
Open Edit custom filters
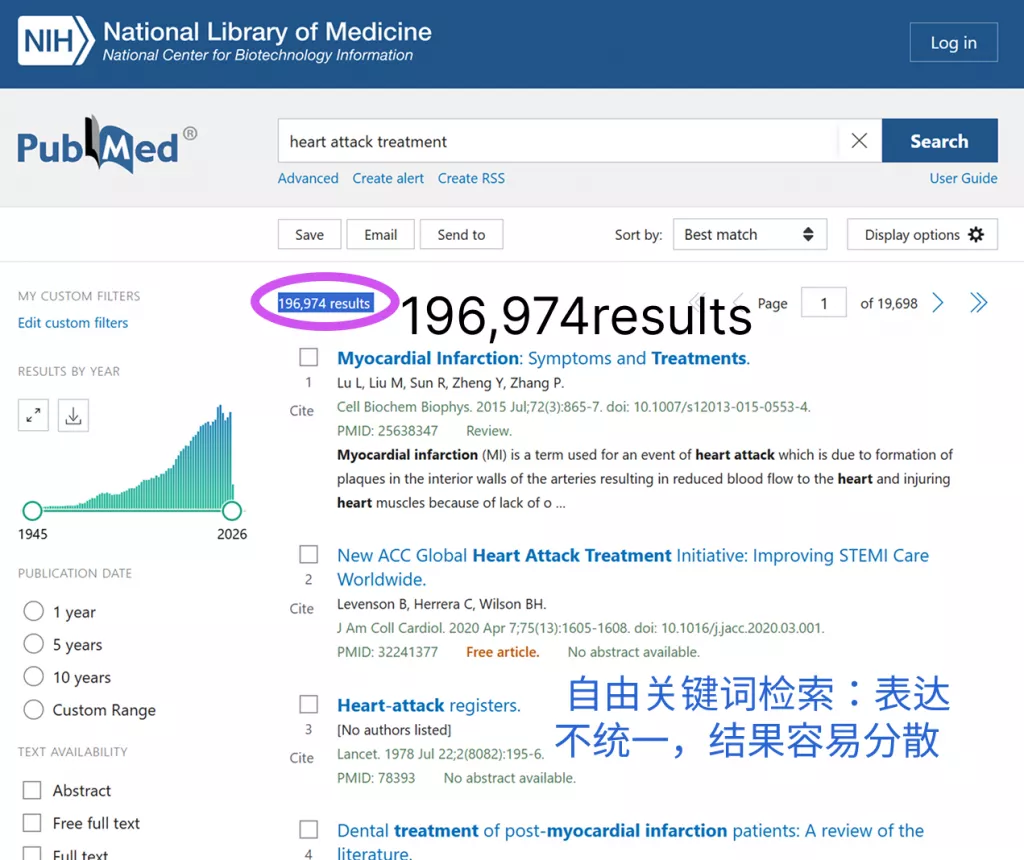point(72,322)
